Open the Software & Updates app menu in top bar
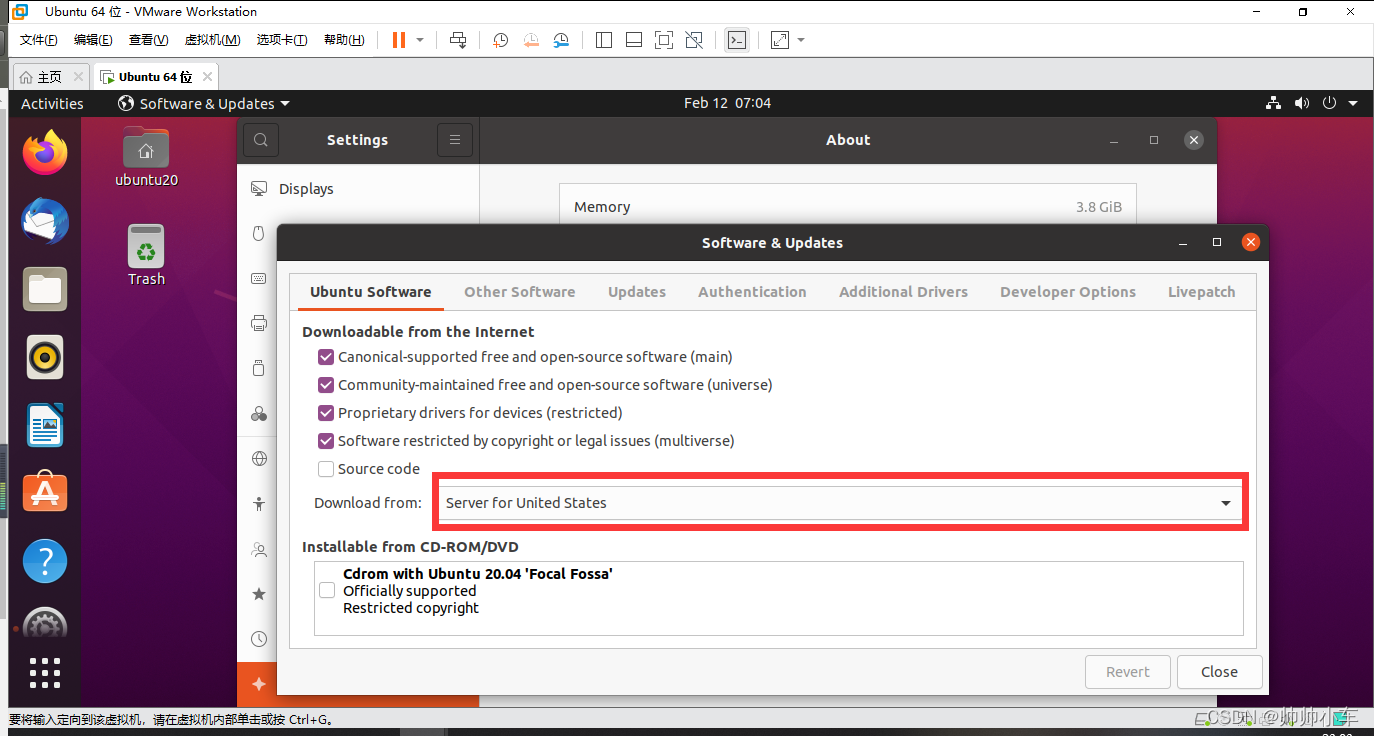This screenshot has height=736, width=1374. point(204,103)
